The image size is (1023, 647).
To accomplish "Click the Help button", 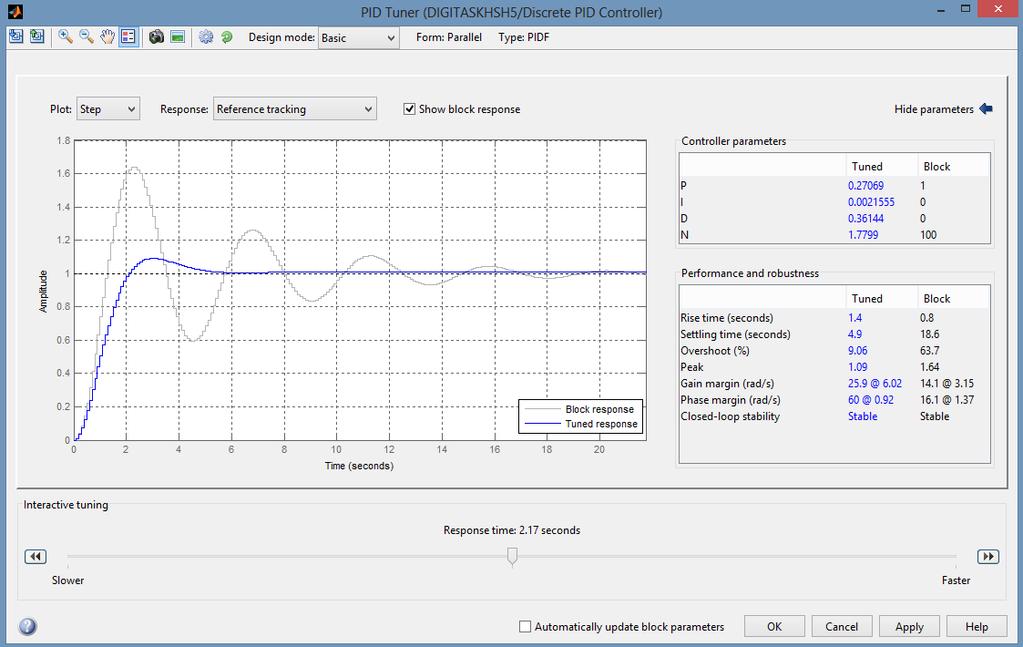I will coord(977,626).
